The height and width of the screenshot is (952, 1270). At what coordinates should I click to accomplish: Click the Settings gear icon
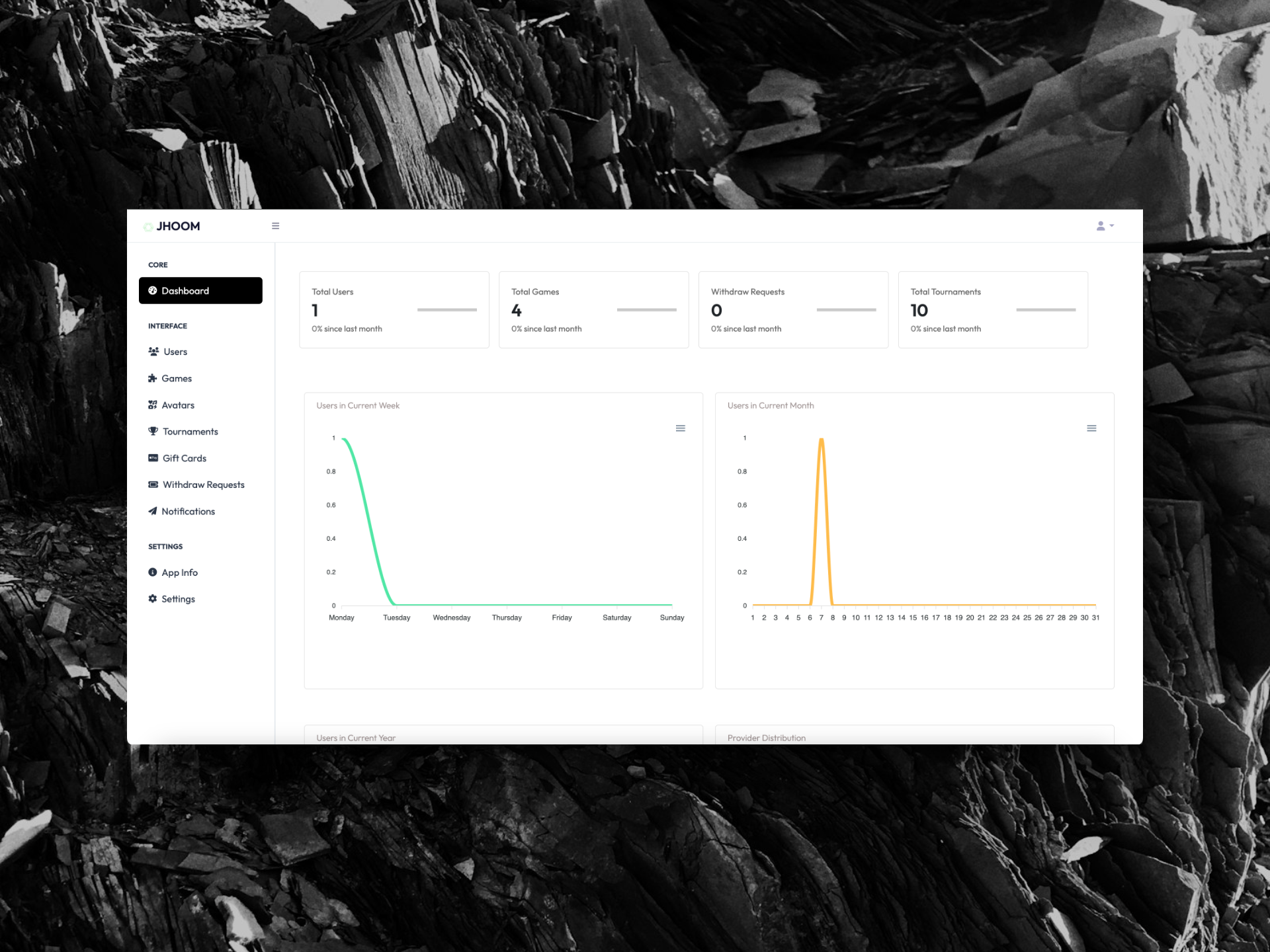pyautogui.click(x=153, y=599)
